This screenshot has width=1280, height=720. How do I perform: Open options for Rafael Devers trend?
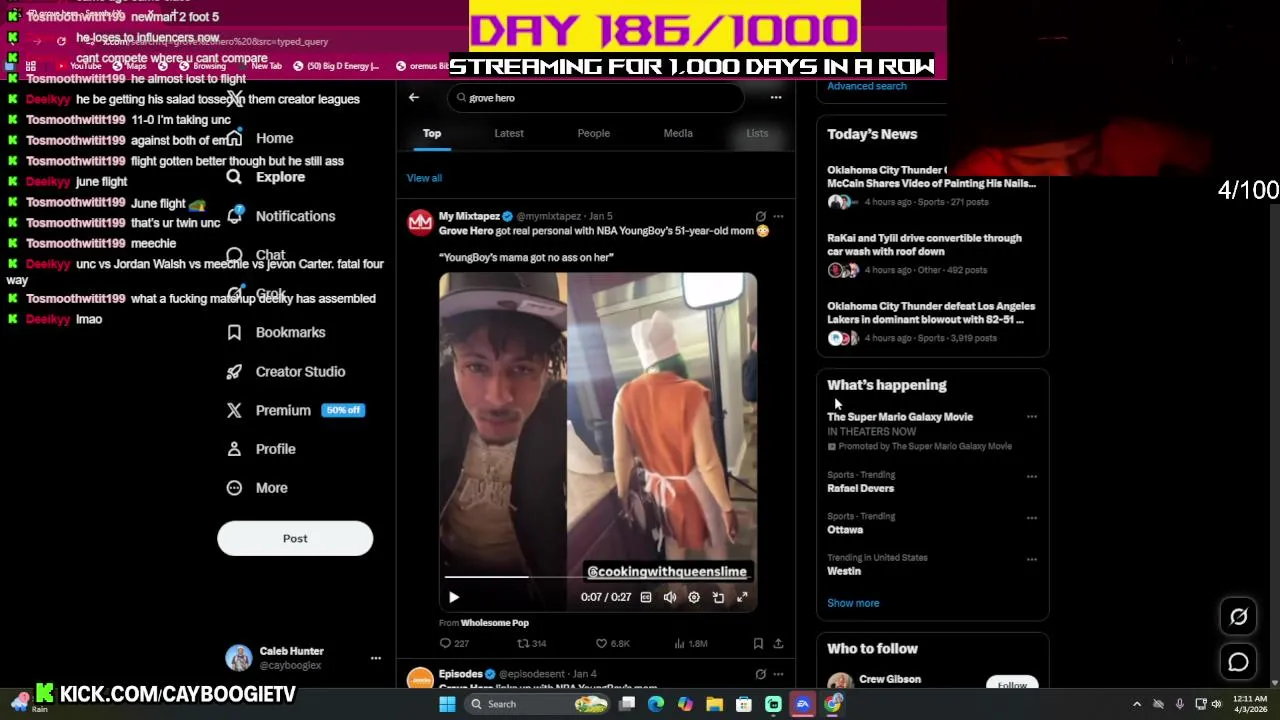pos(1032,476)
